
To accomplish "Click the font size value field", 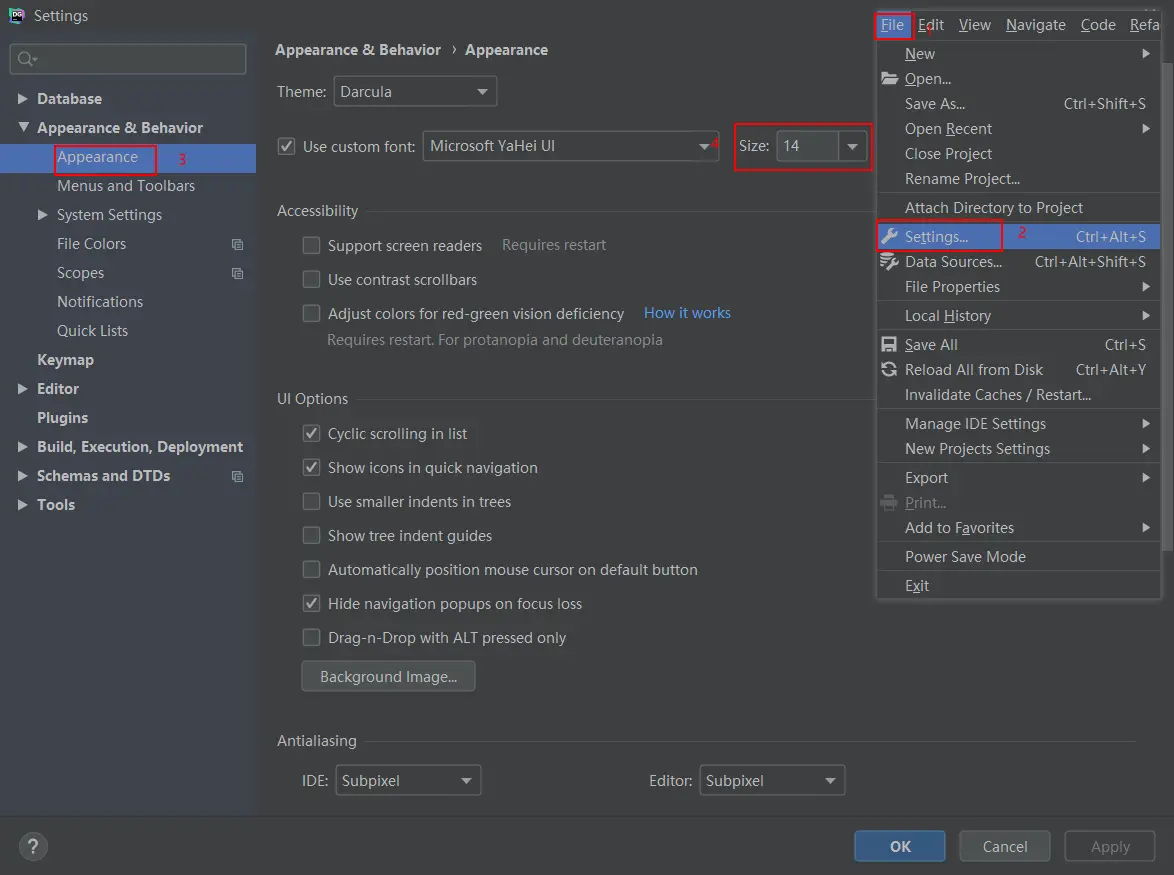I will point(807,146).
